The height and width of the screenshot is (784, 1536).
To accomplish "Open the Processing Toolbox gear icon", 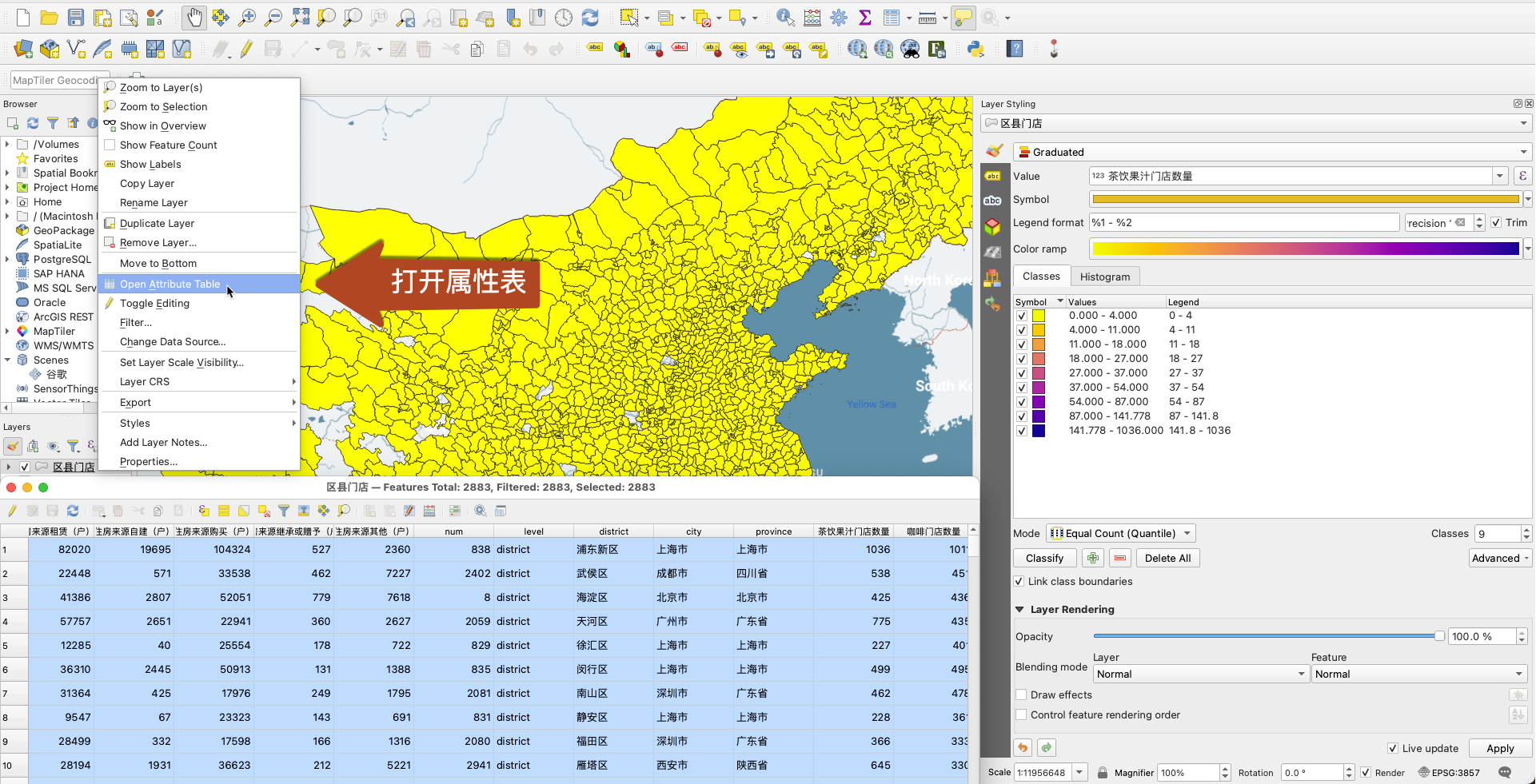I will pyautogui.click(x=839, y=18).
